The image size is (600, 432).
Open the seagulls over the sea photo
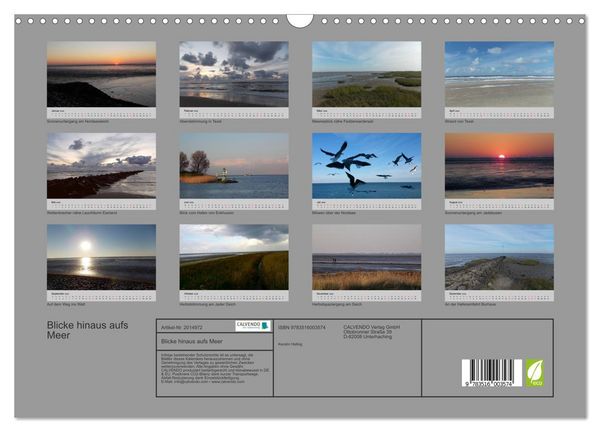[367, 165]
